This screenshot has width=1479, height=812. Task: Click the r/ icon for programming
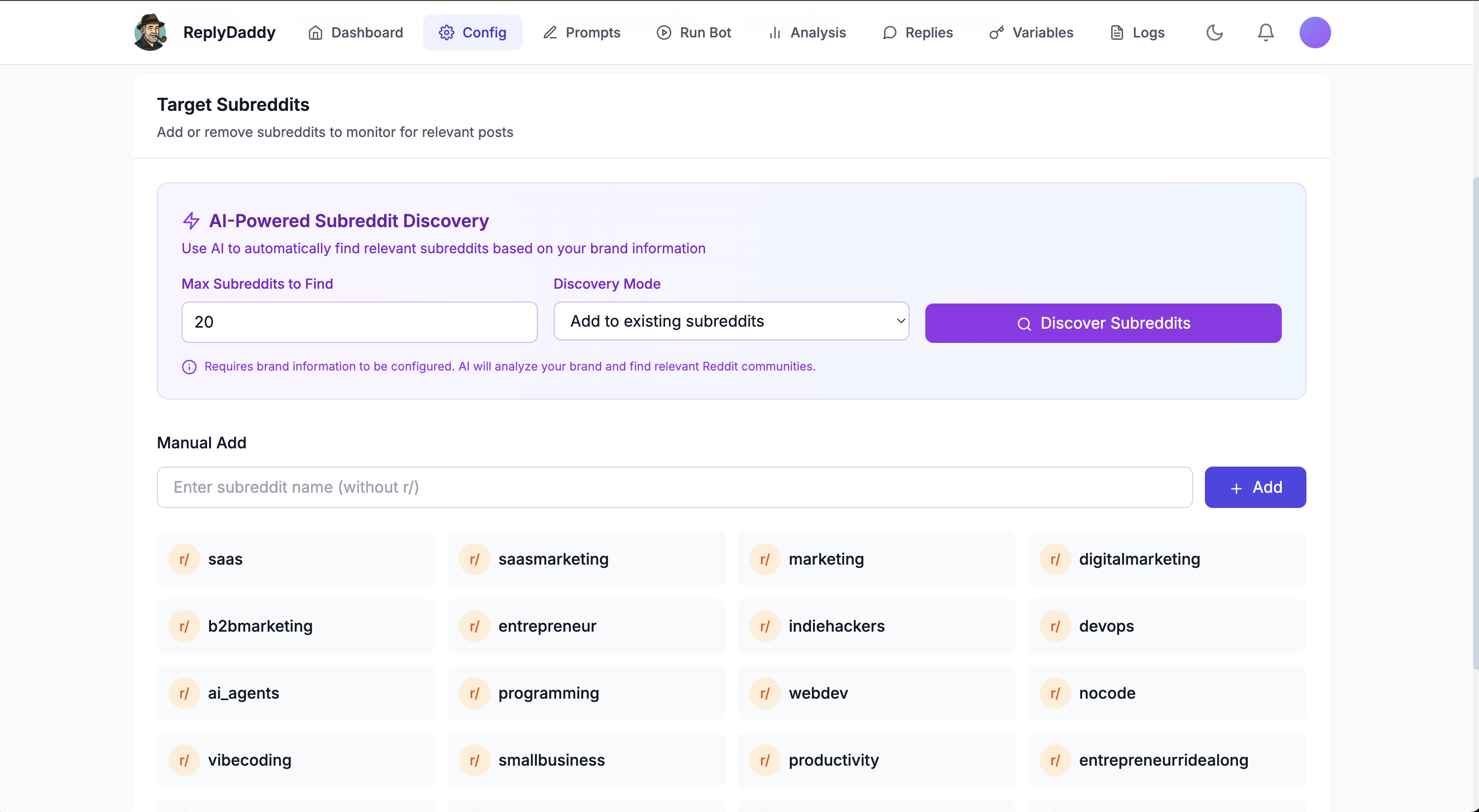(474, 694)
